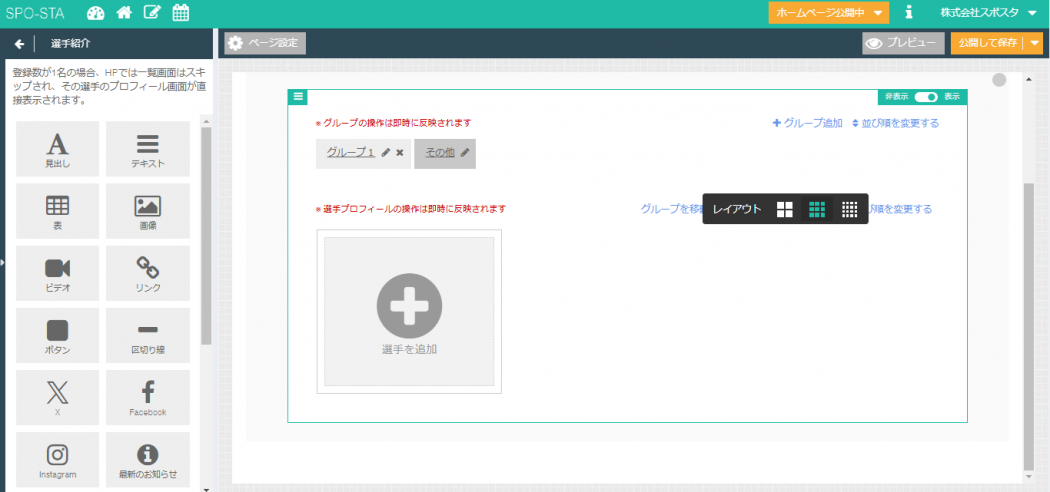Switch to the その他 group tab
This screenshot has height=492, width=1050.
pos(440,153)
